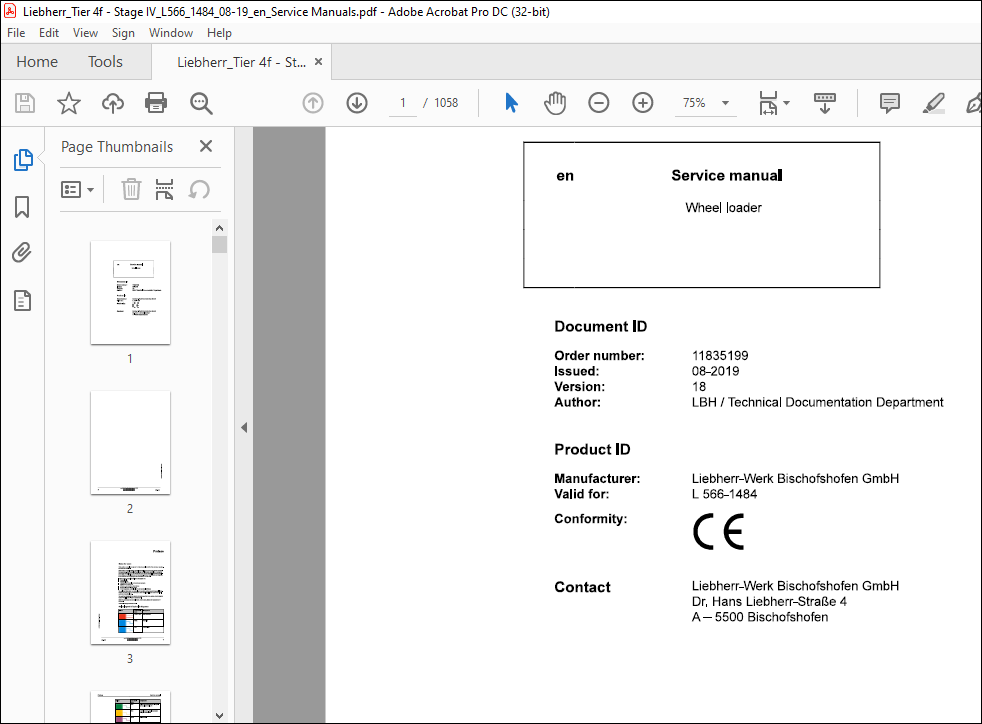Viewport: 982px width, 724px height.
Task: Click 'L 566–1484' valid for value
Action: click(725, 494)
